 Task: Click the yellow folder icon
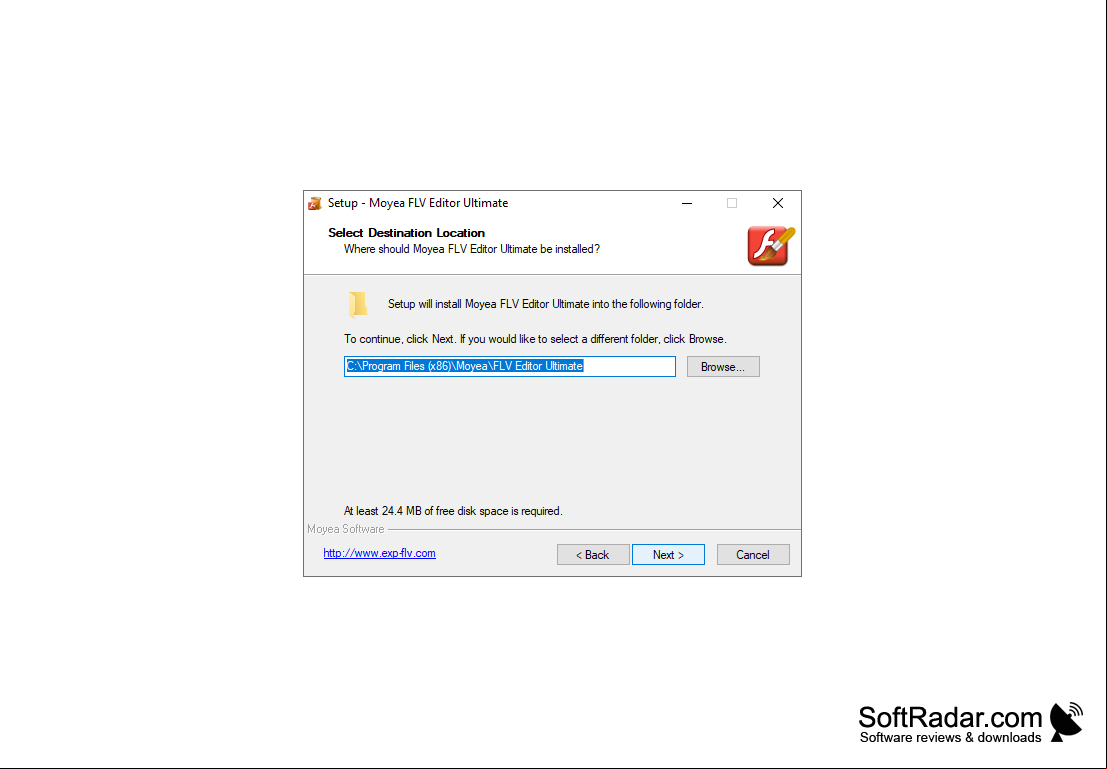358,304
